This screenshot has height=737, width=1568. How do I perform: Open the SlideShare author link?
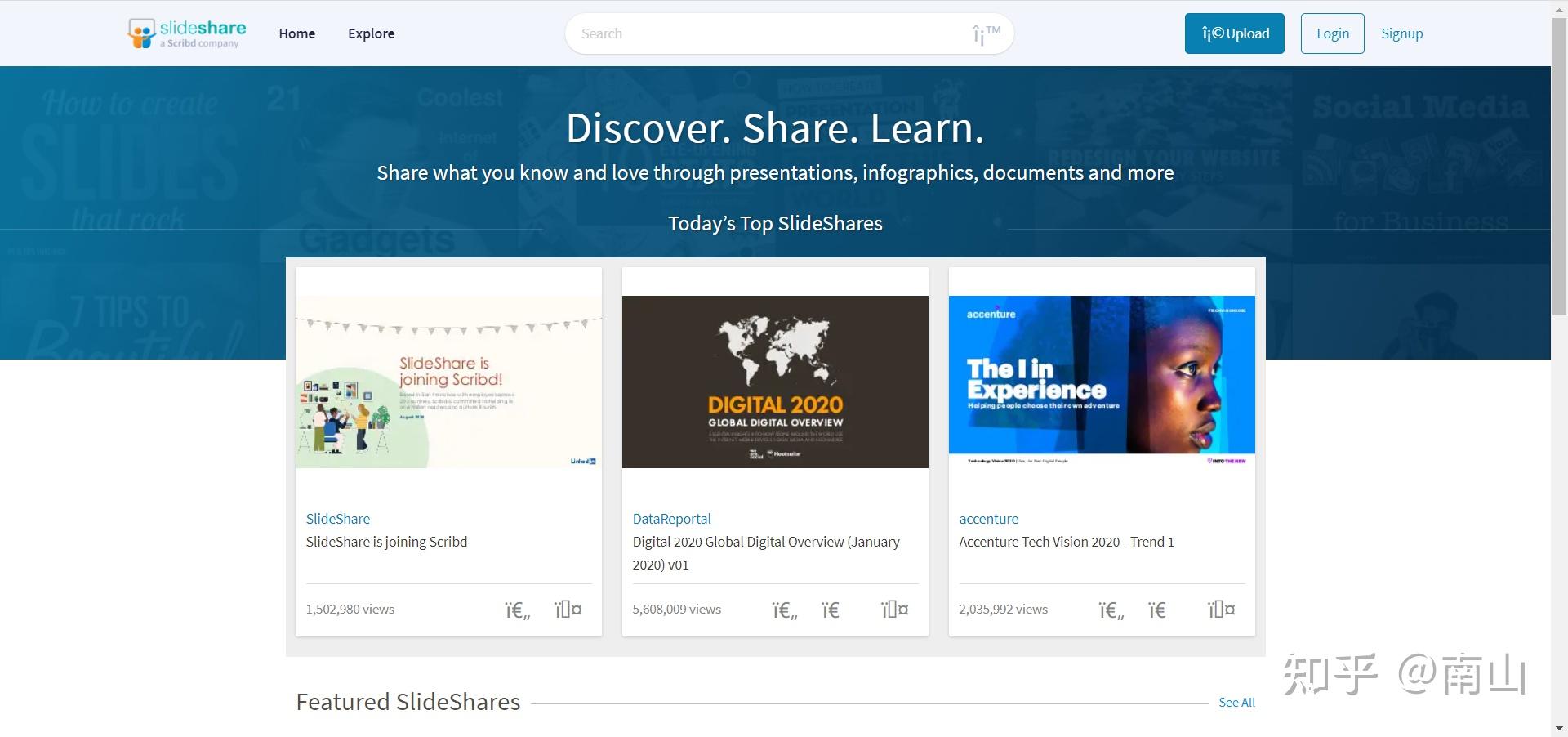click(x=338, y=519)
